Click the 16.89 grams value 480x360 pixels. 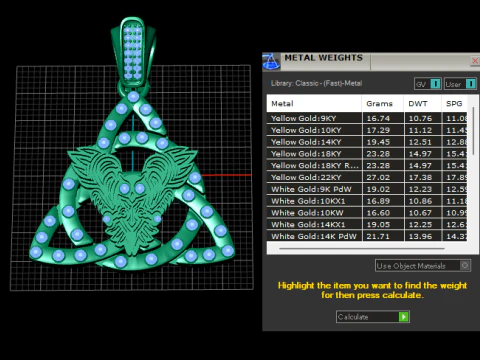pos(378,201)
